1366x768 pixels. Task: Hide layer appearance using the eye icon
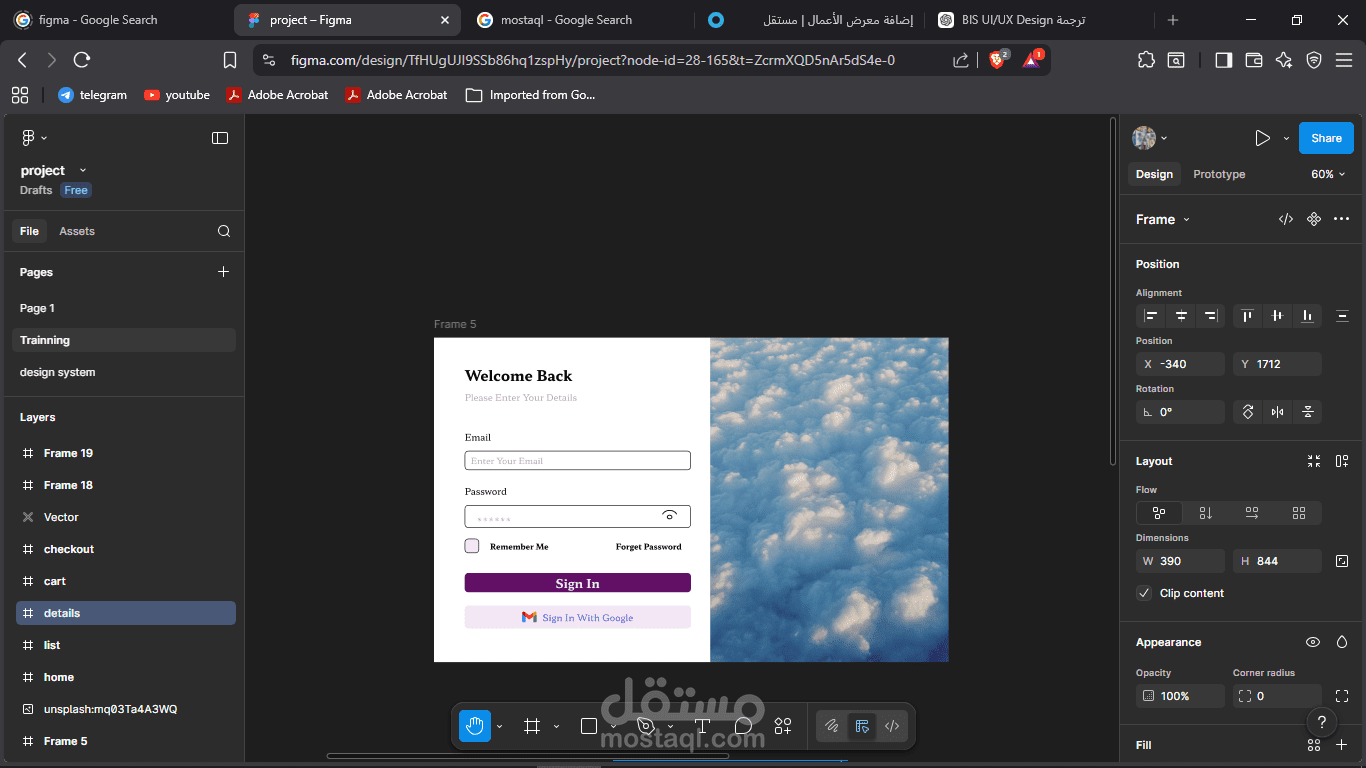pos(1313,642)
